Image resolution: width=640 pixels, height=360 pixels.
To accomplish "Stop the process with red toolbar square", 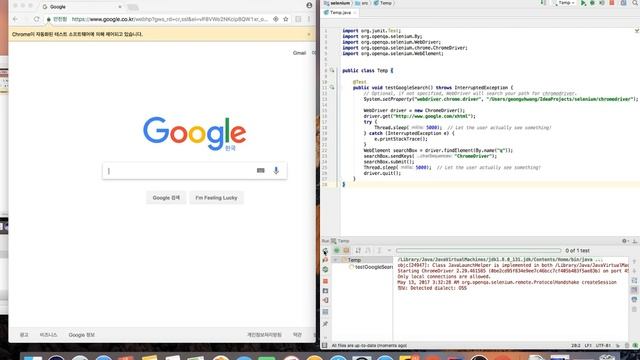I will coord(612,3).
